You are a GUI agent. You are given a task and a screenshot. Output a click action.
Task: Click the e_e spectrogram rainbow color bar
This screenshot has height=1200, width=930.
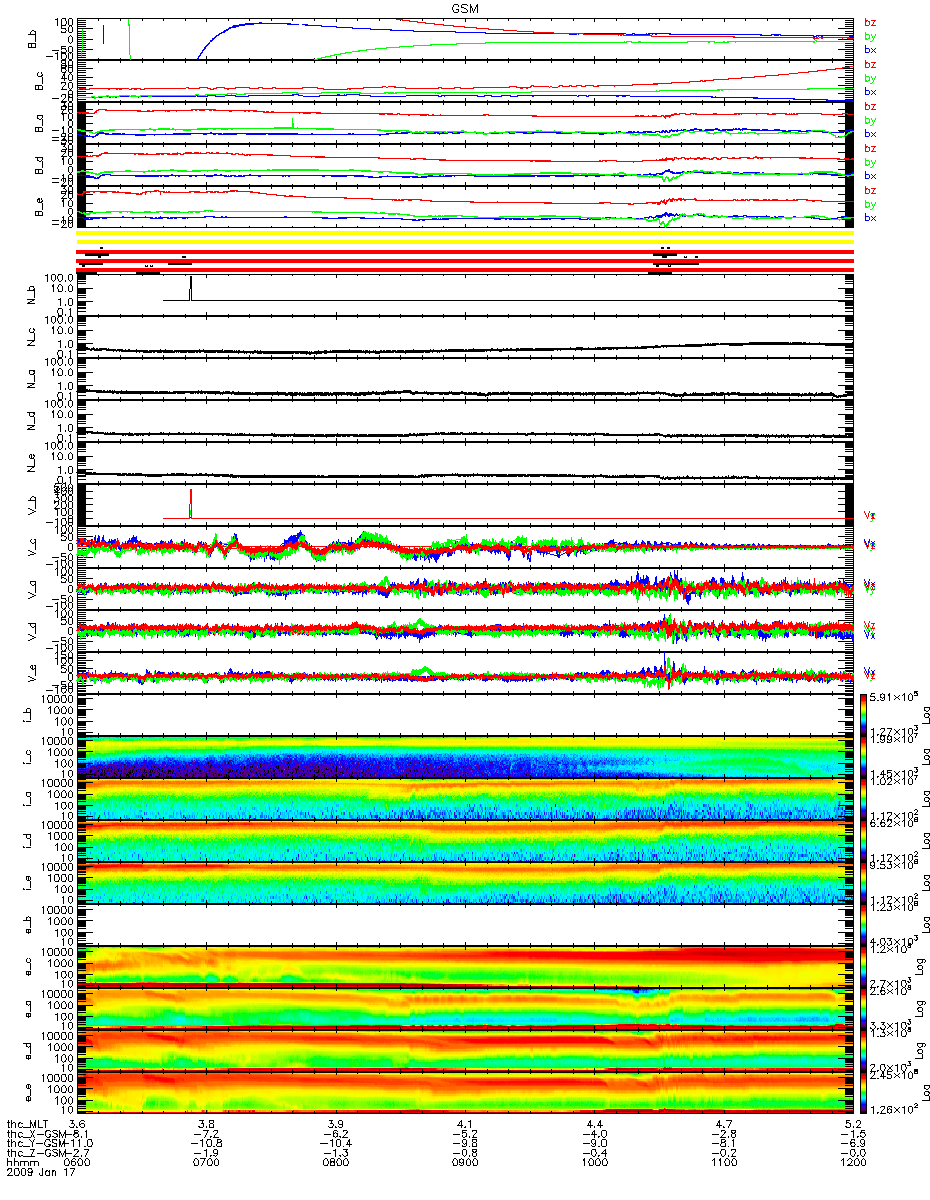(x=863, y=1095)
